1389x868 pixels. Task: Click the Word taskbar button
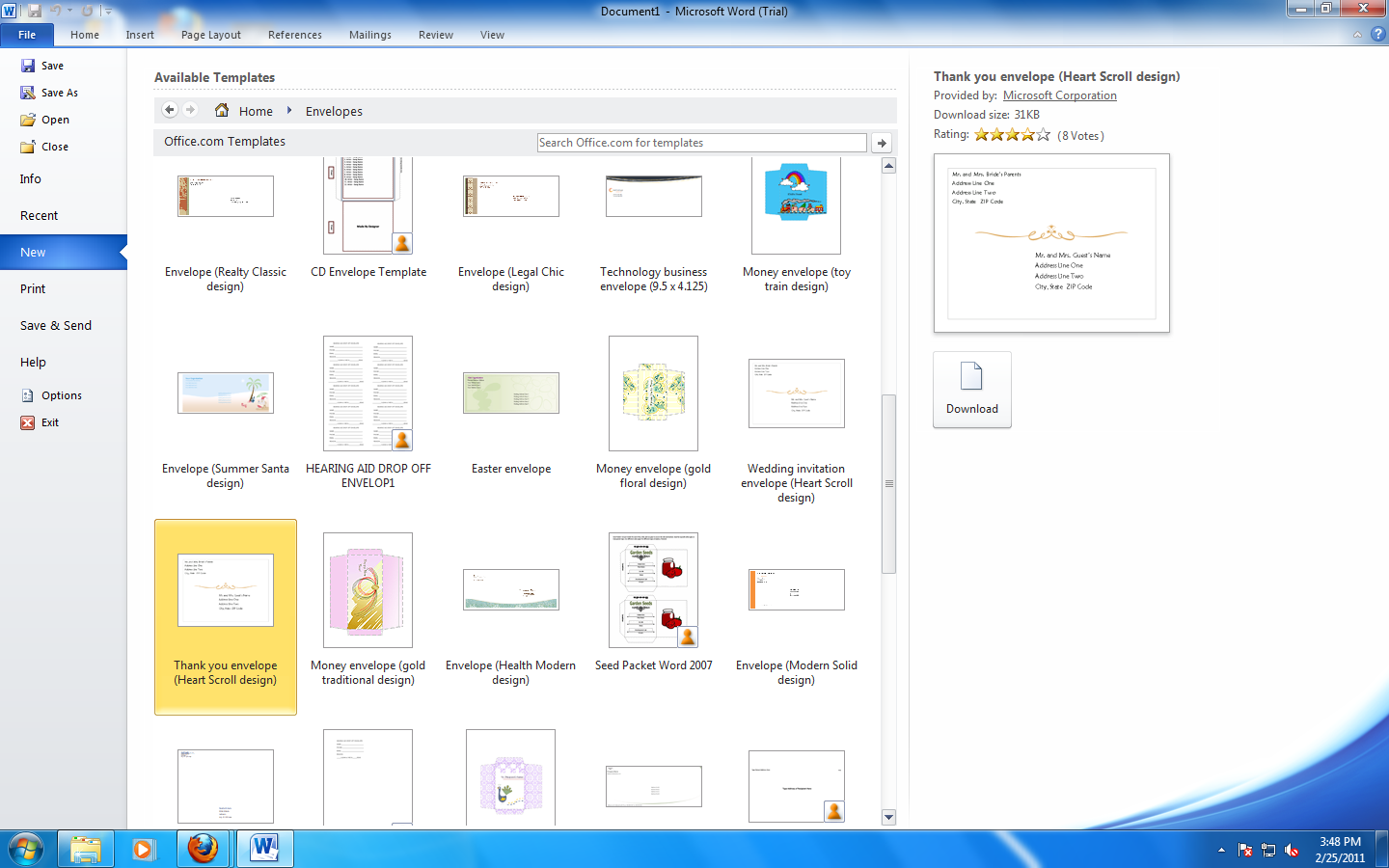263,849
